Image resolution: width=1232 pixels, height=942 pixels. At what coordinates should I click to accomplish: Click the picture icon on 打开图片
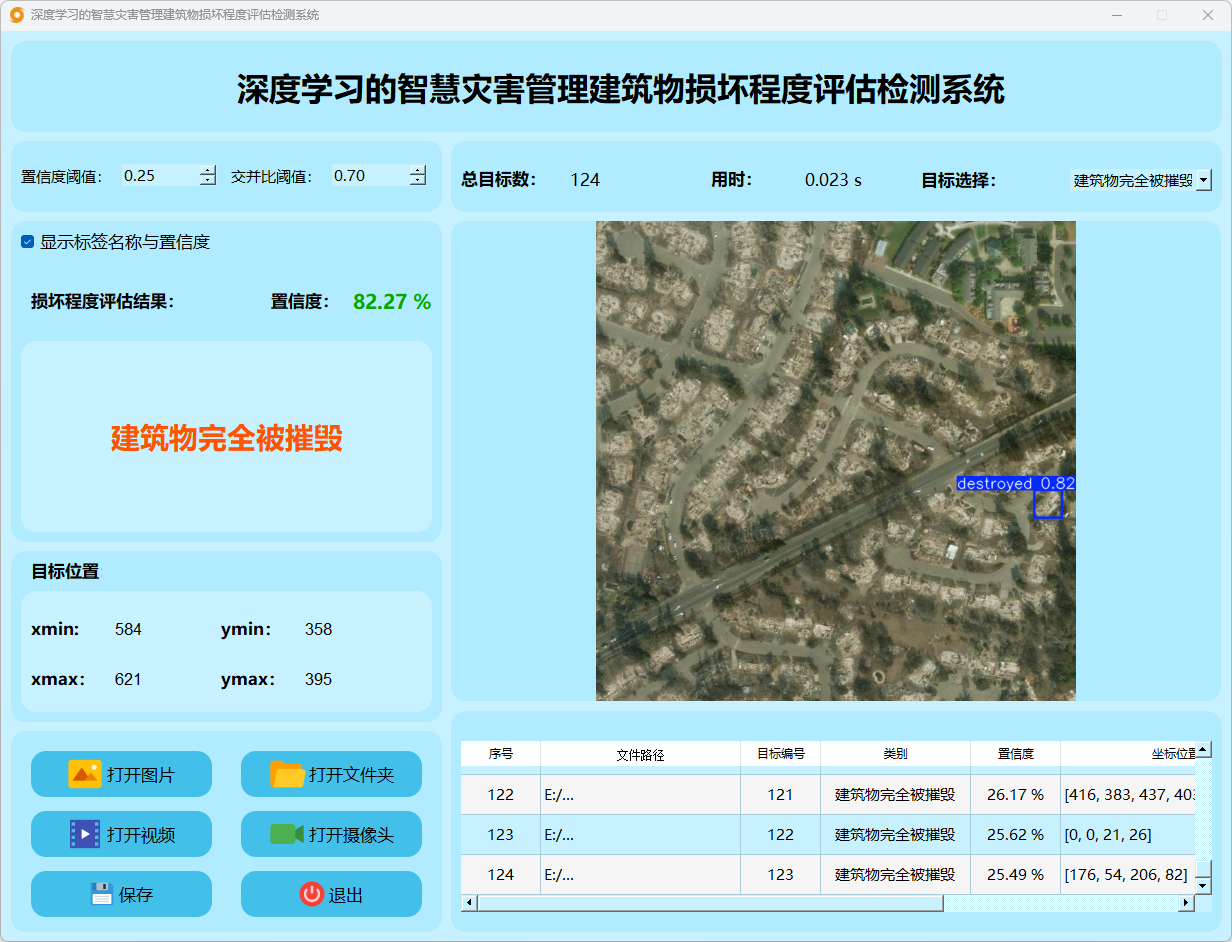click(85, 774)
